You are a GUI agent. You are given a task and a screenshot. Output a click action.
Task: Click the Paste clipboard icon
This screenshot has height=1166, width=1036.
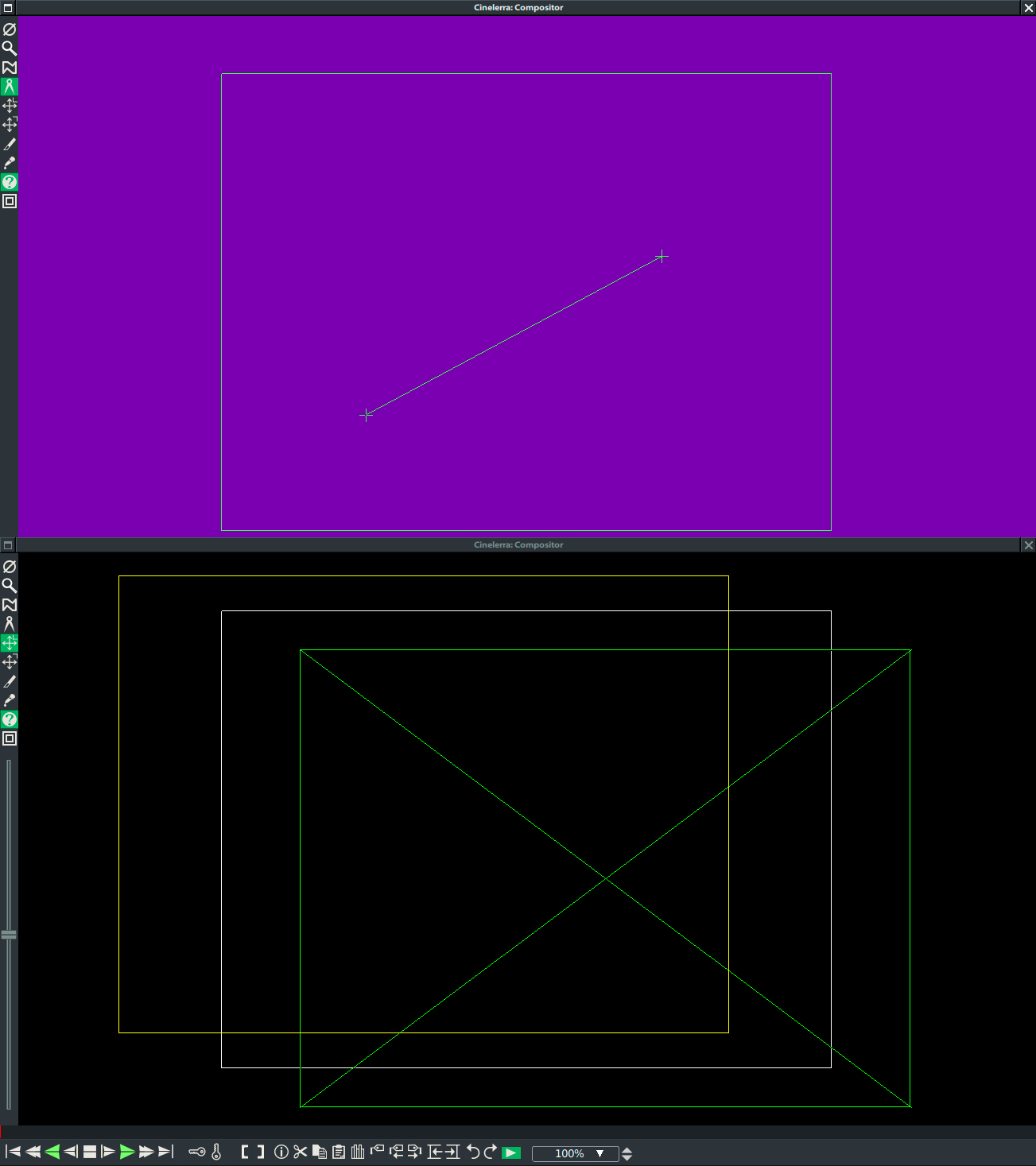coord(339,1152)
